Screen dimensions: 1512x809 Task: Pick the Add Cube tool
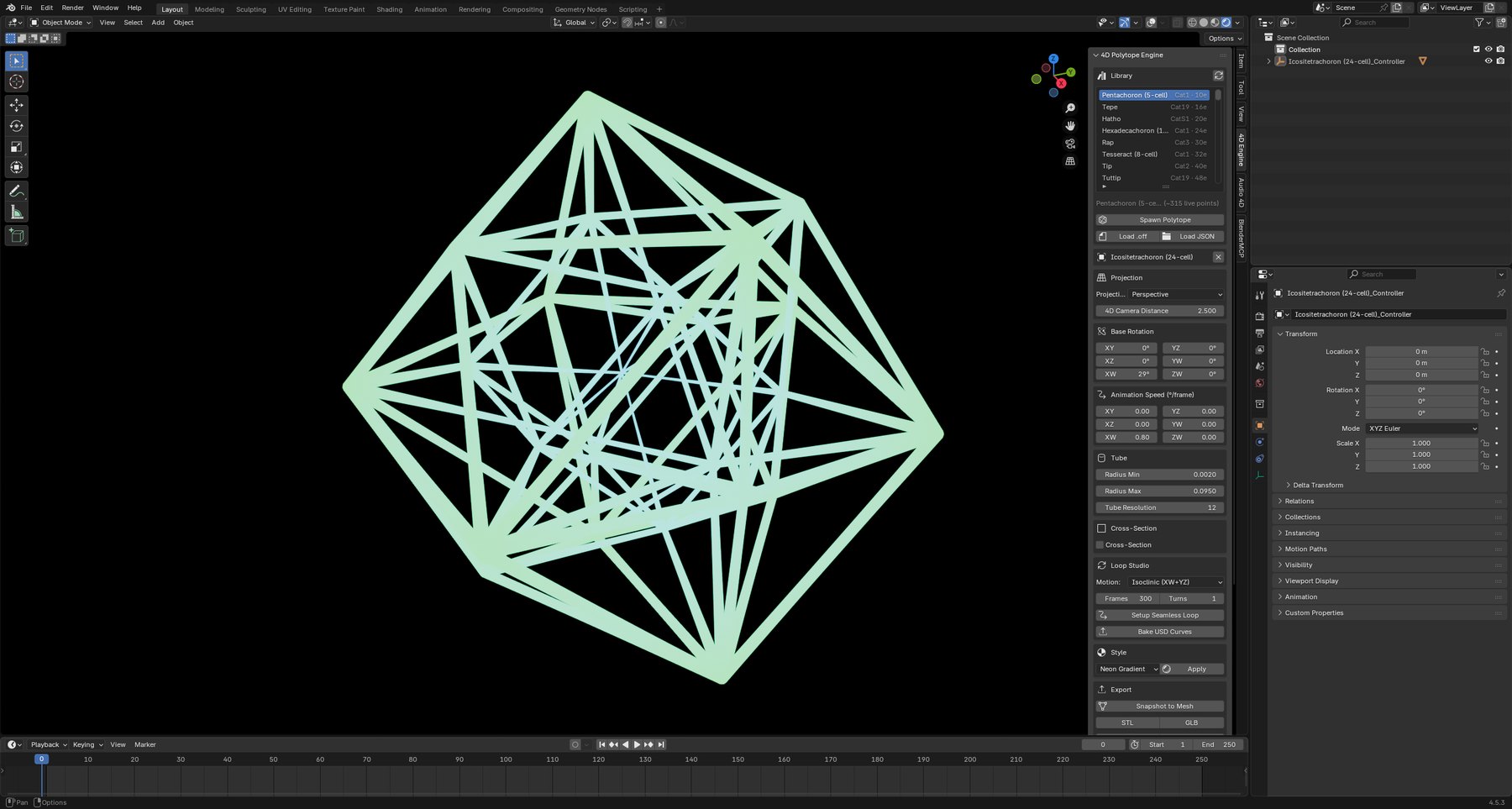[17, 236]
